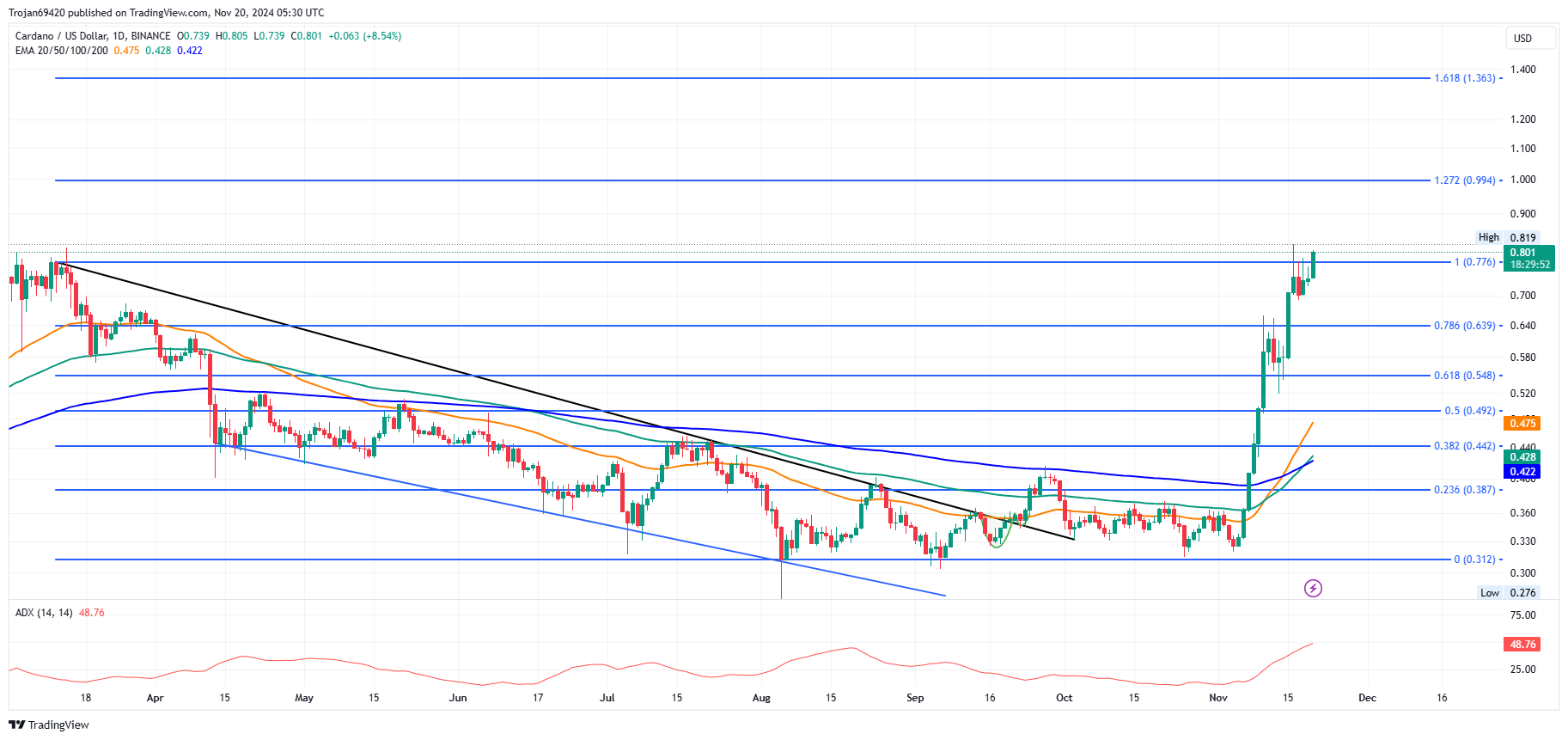
Task: Click the blue EMA price tag 0.422
Action: click(1522, 472)
